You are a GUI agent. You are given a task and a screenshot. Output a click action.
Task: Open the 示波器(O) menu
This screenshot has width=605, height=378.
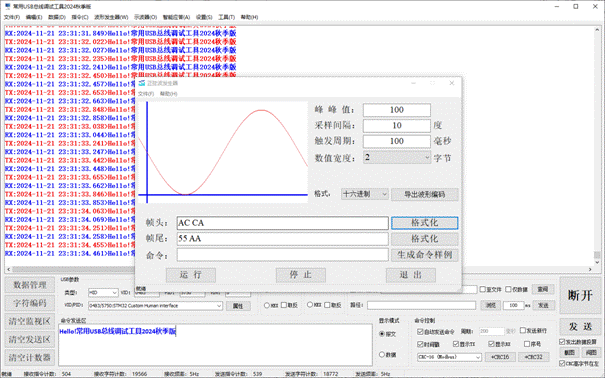[x=145, y=17]
